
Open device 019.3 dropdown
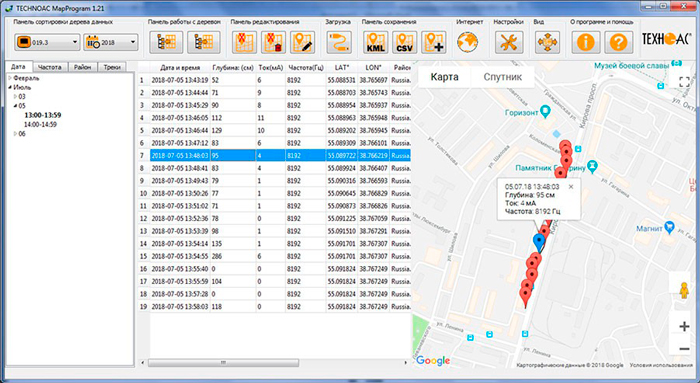tap(47, 42)
